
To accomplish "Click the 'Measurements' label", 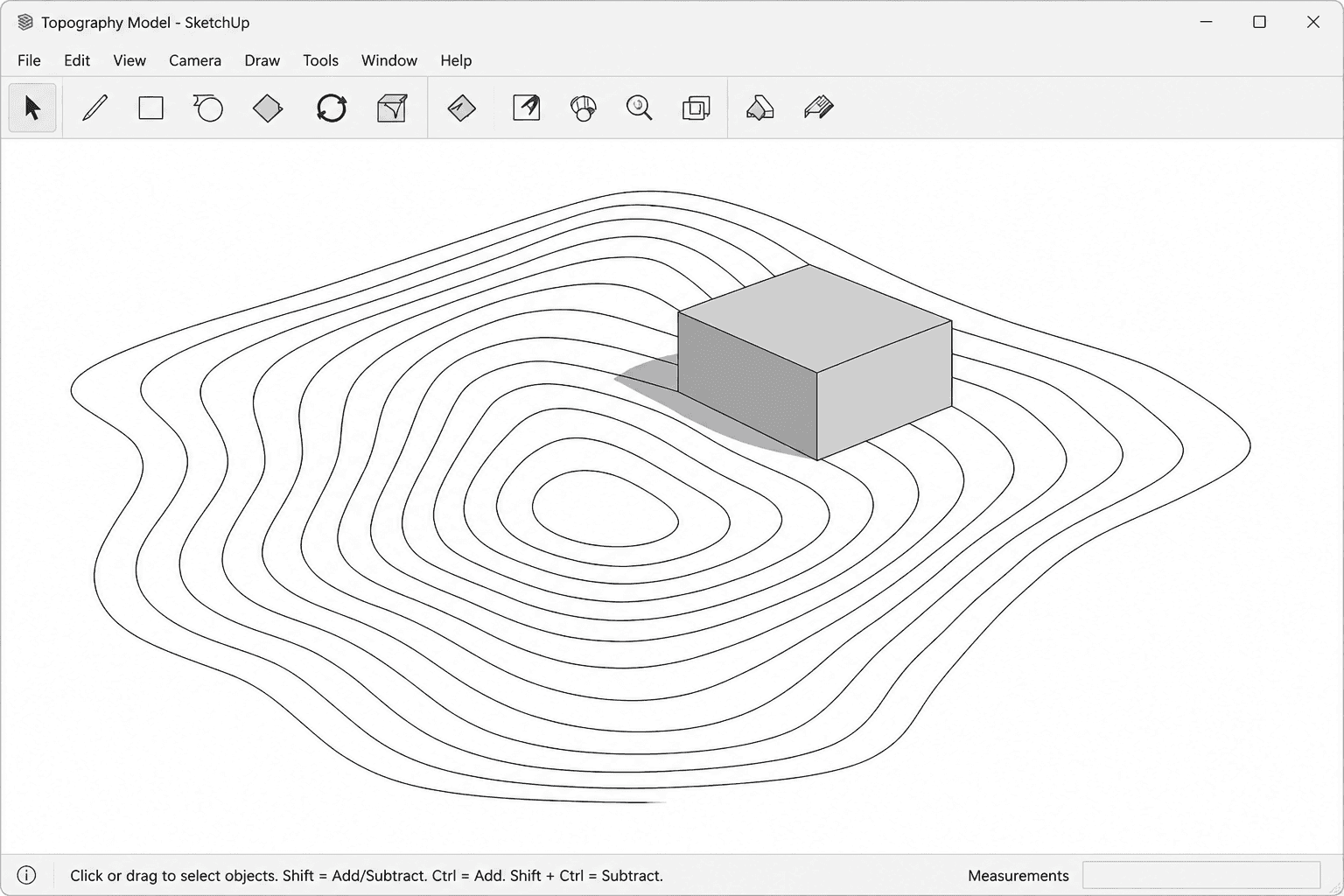I will [1018, 875].
